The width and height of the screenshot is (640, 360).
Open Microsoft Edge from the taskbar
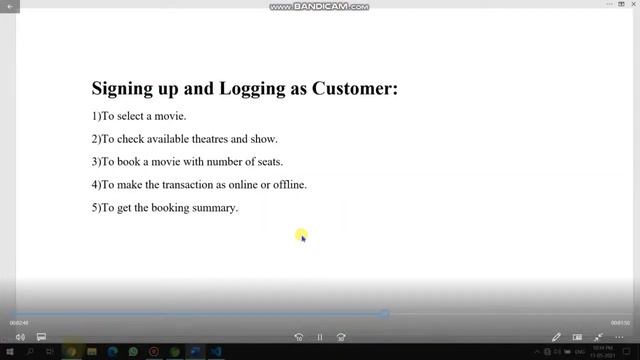click(113, 352)
